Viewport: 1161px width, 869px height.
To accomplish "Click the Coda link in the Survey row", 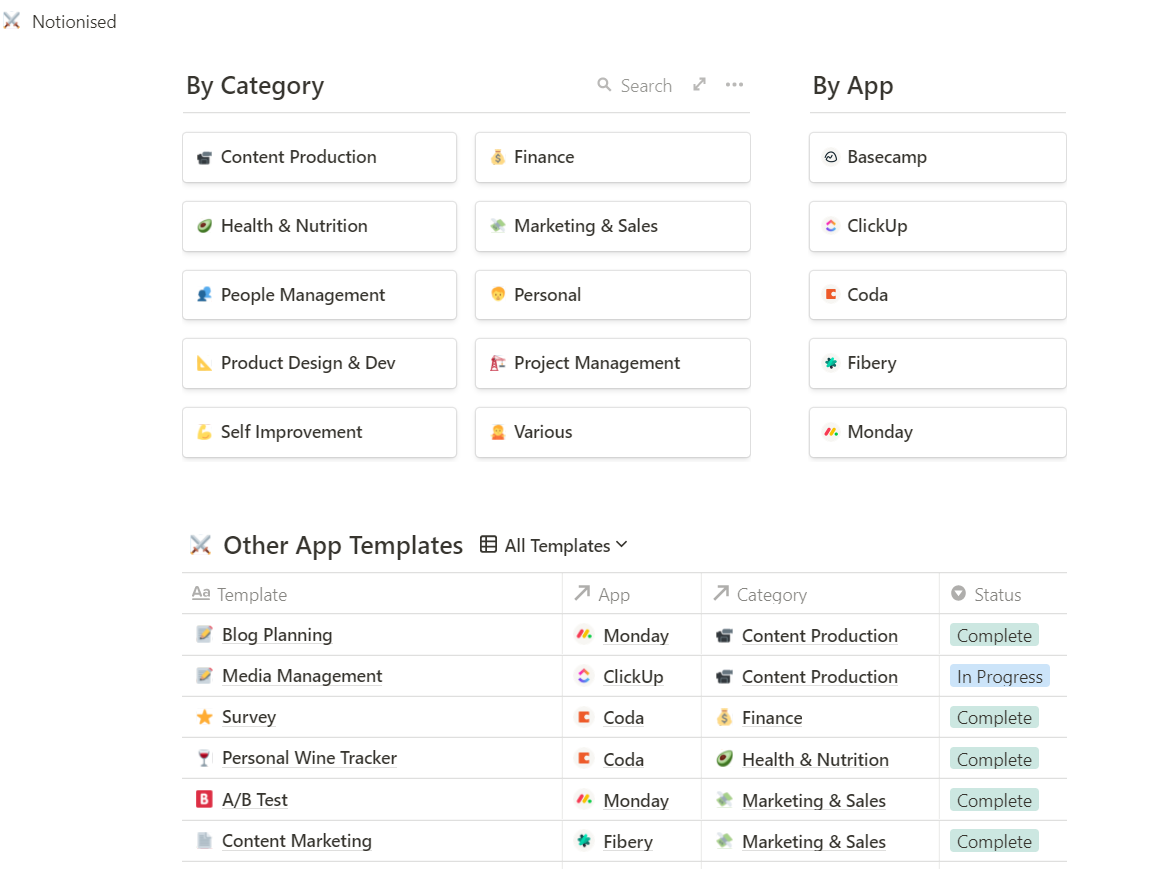I will pyautogui.click(x=623, y=717).
